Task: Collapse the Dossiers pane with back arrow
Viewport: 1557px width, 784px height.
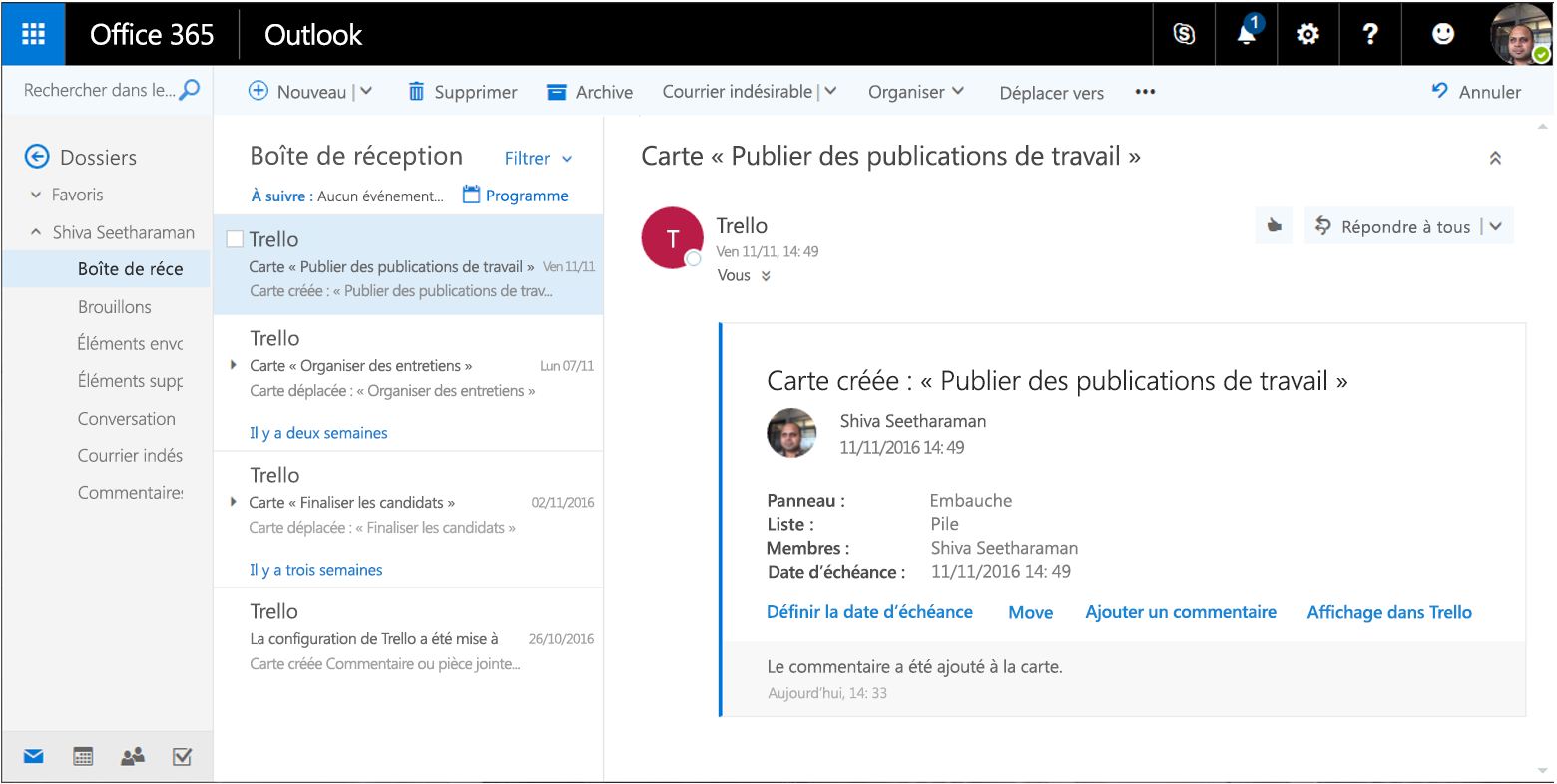Action: pos(37,157)
